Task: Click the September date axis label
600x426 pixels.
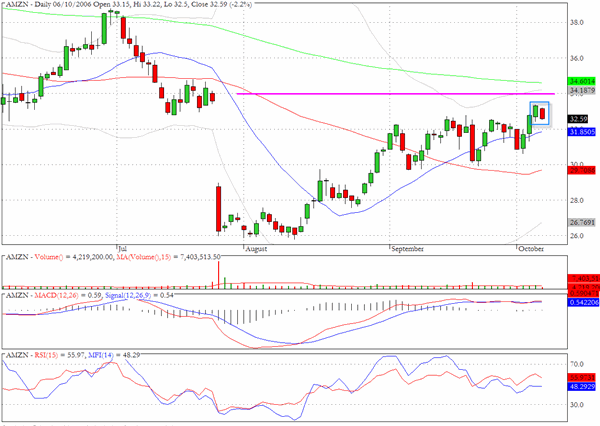Action: click(408, 249)
